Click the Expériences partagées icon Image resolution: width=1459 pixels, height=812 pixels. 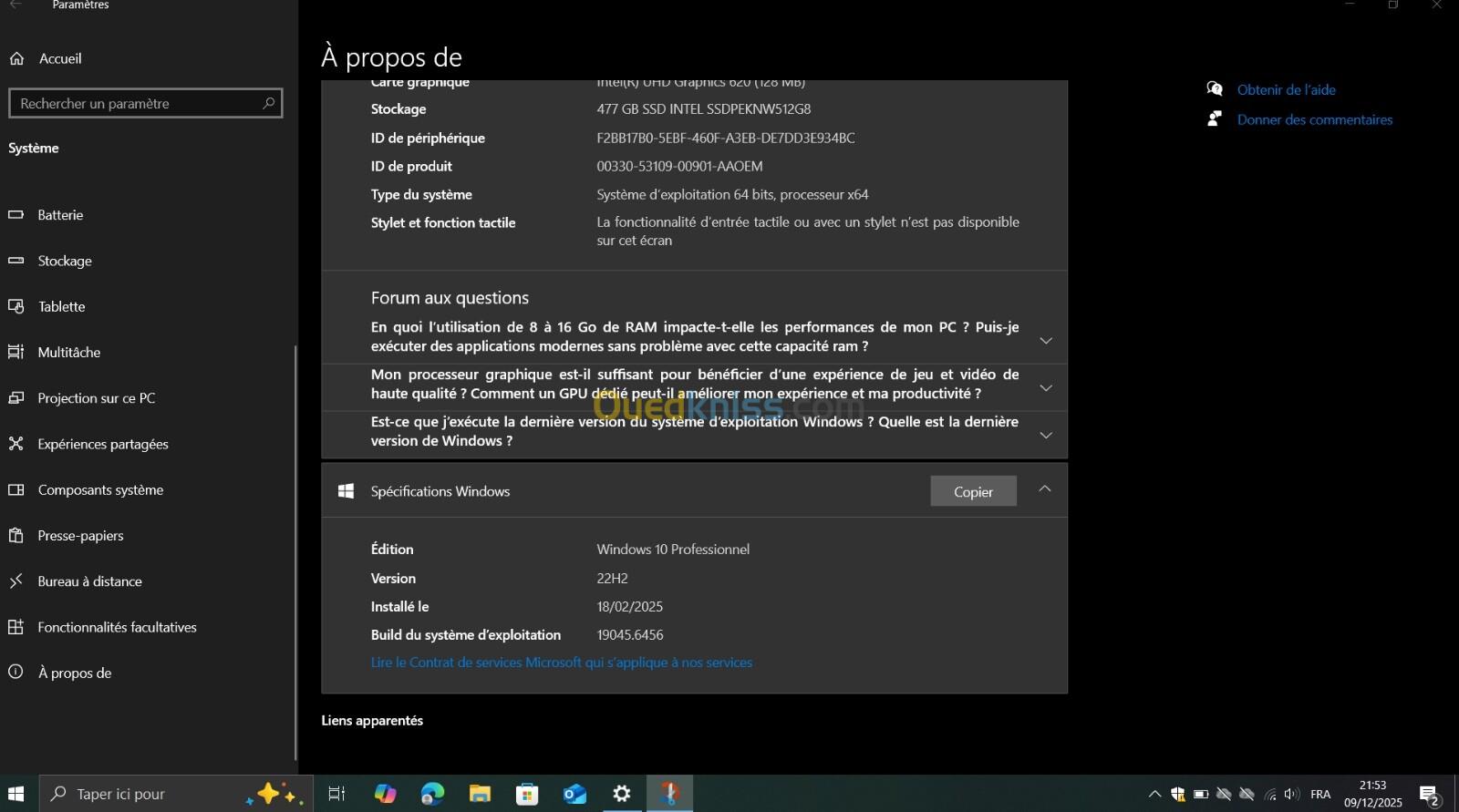click(16, 444)
